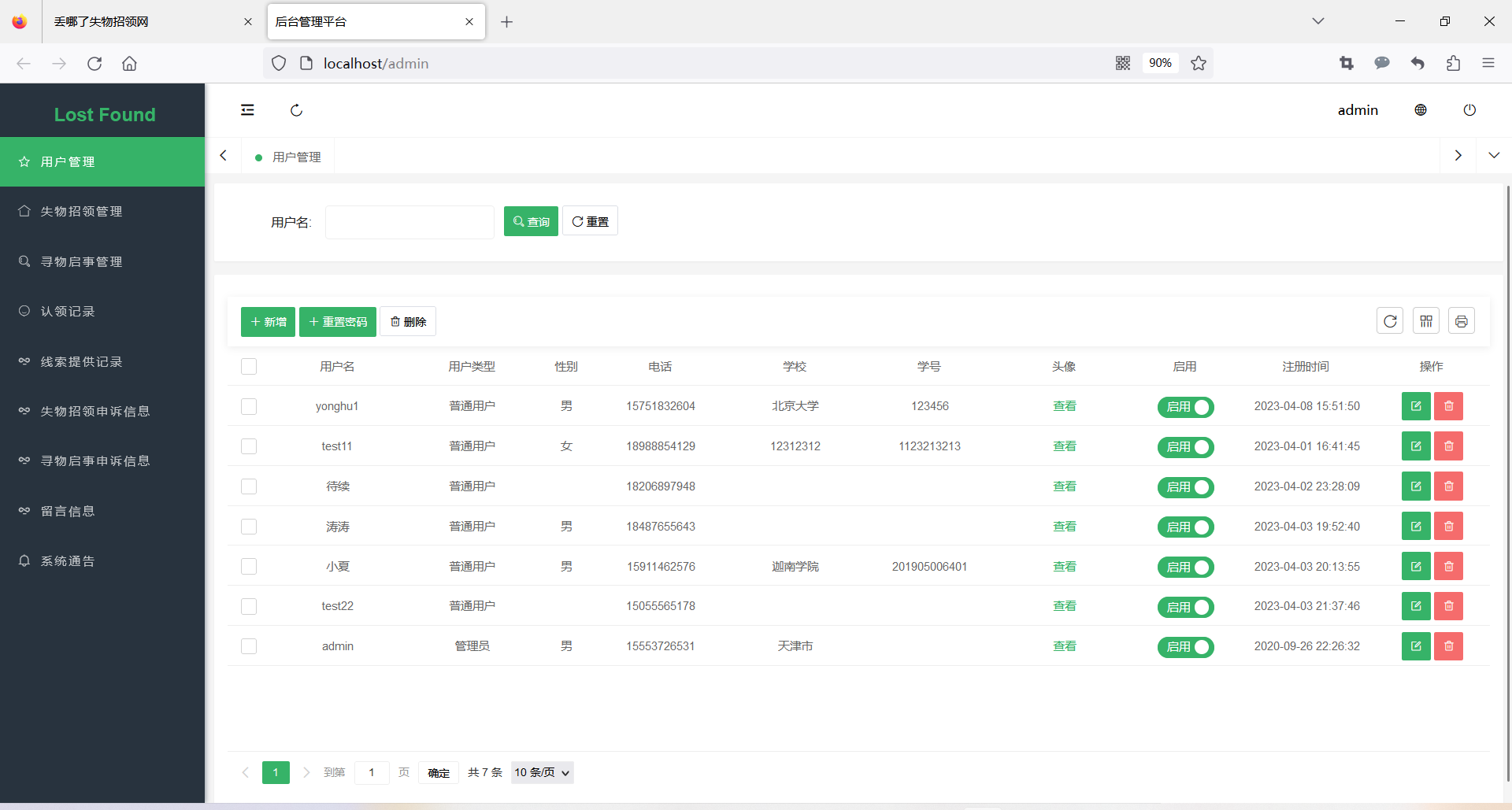List all browser tabs dropdown
The width and height of the screenshot is (1512, 810).
tap(1318, 21)
